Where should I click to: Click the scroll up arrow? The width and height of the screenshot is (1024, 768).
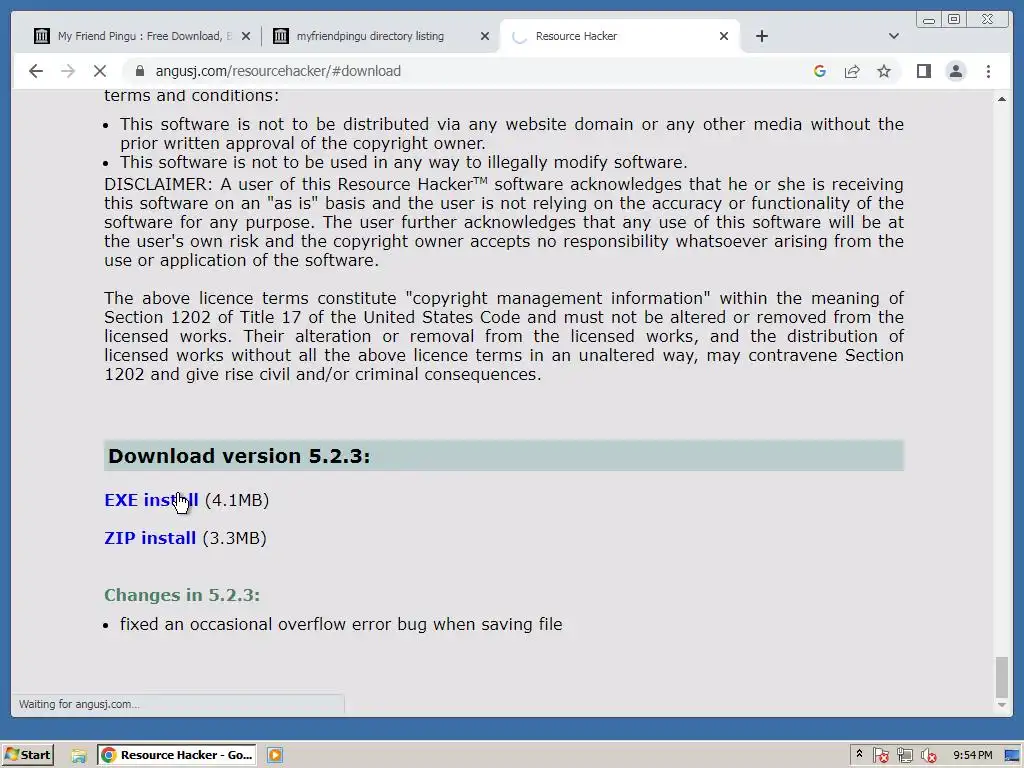click(1002, 99)
